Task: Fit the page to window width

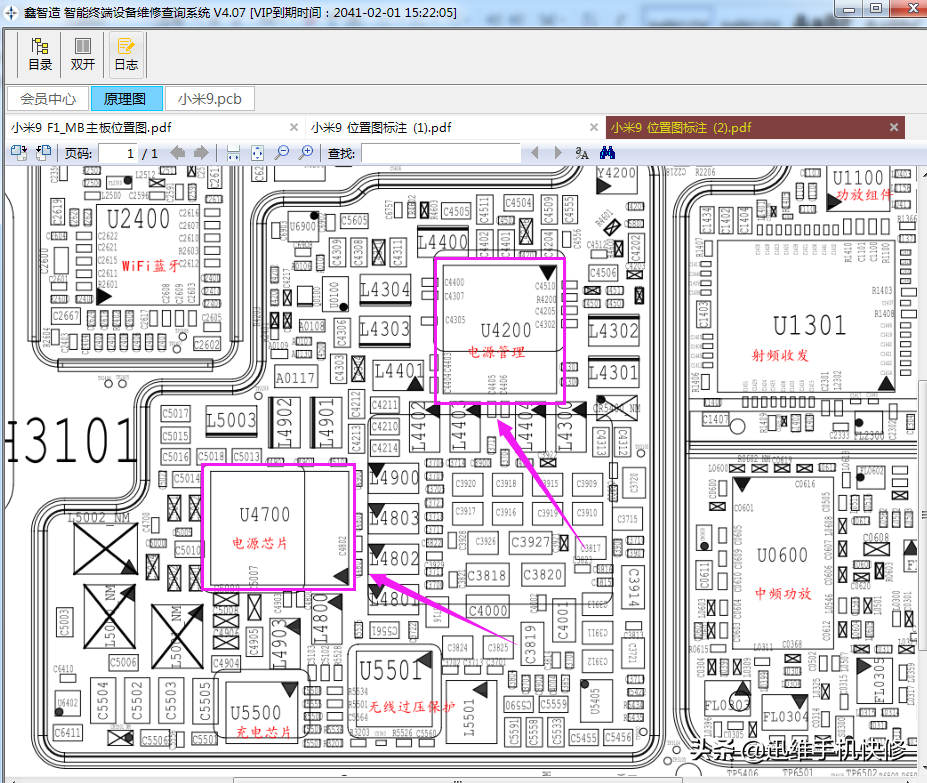Action: click(234, 153)
